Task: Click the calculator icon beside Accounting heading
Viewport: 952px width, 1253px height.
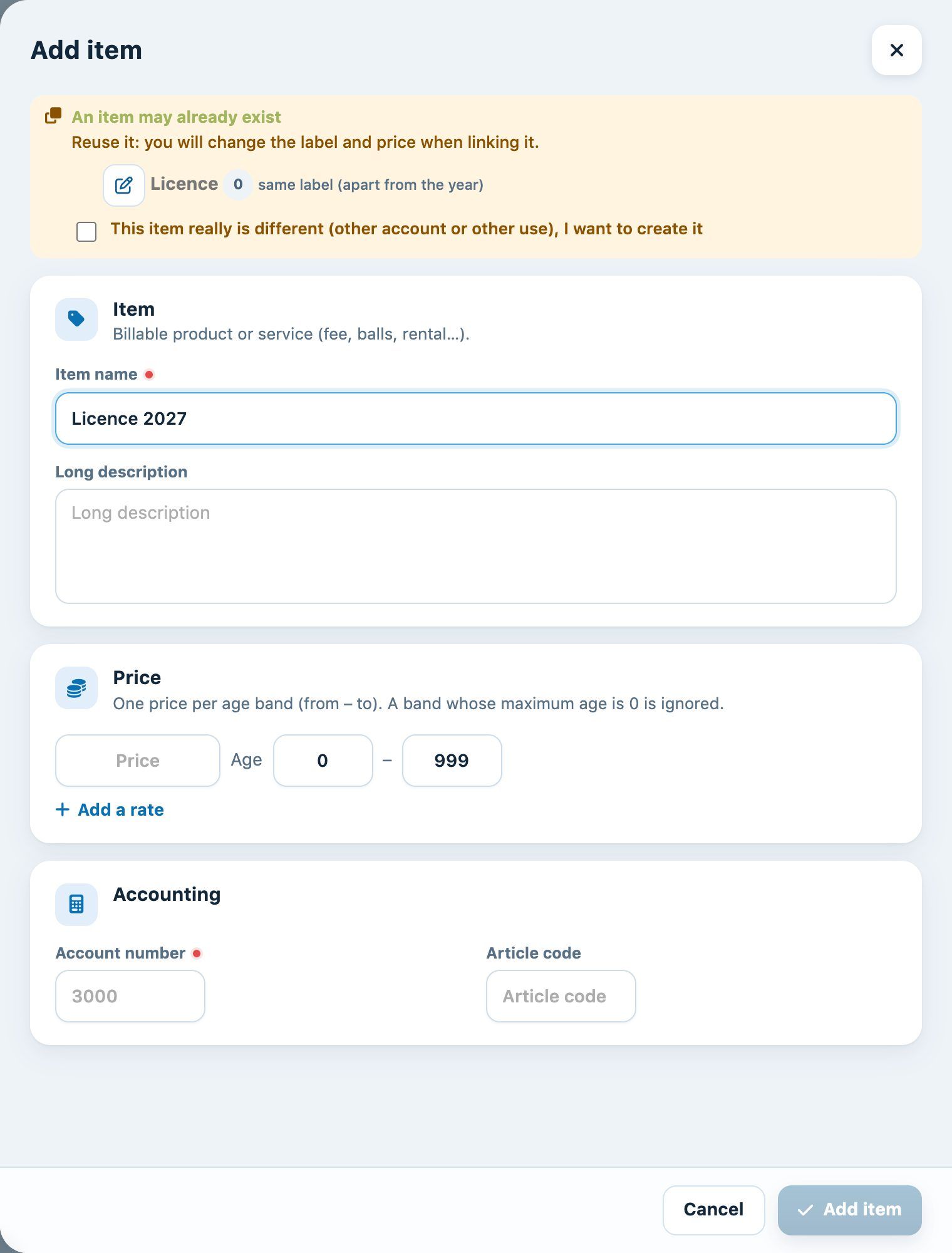Action: coord(76,904)
